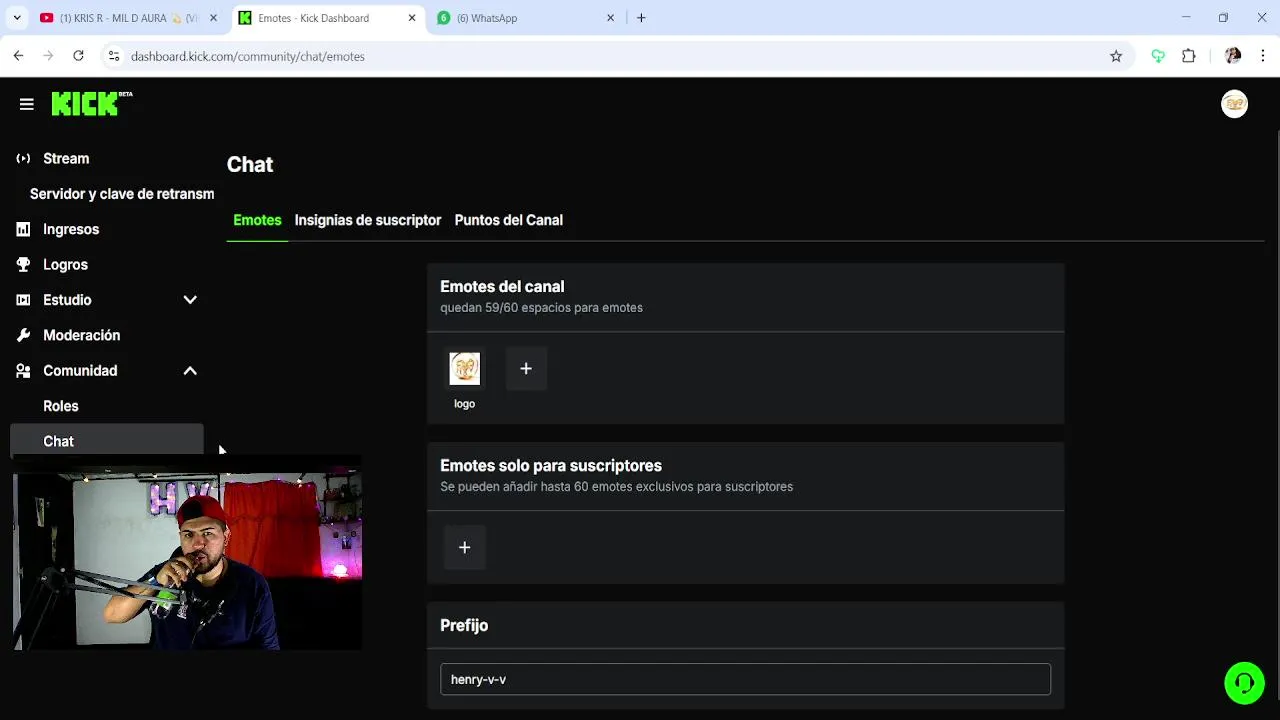Viewport: 1280px width, 720px height.
Task: View site information icon in address bar
Action: pos(113,56)
